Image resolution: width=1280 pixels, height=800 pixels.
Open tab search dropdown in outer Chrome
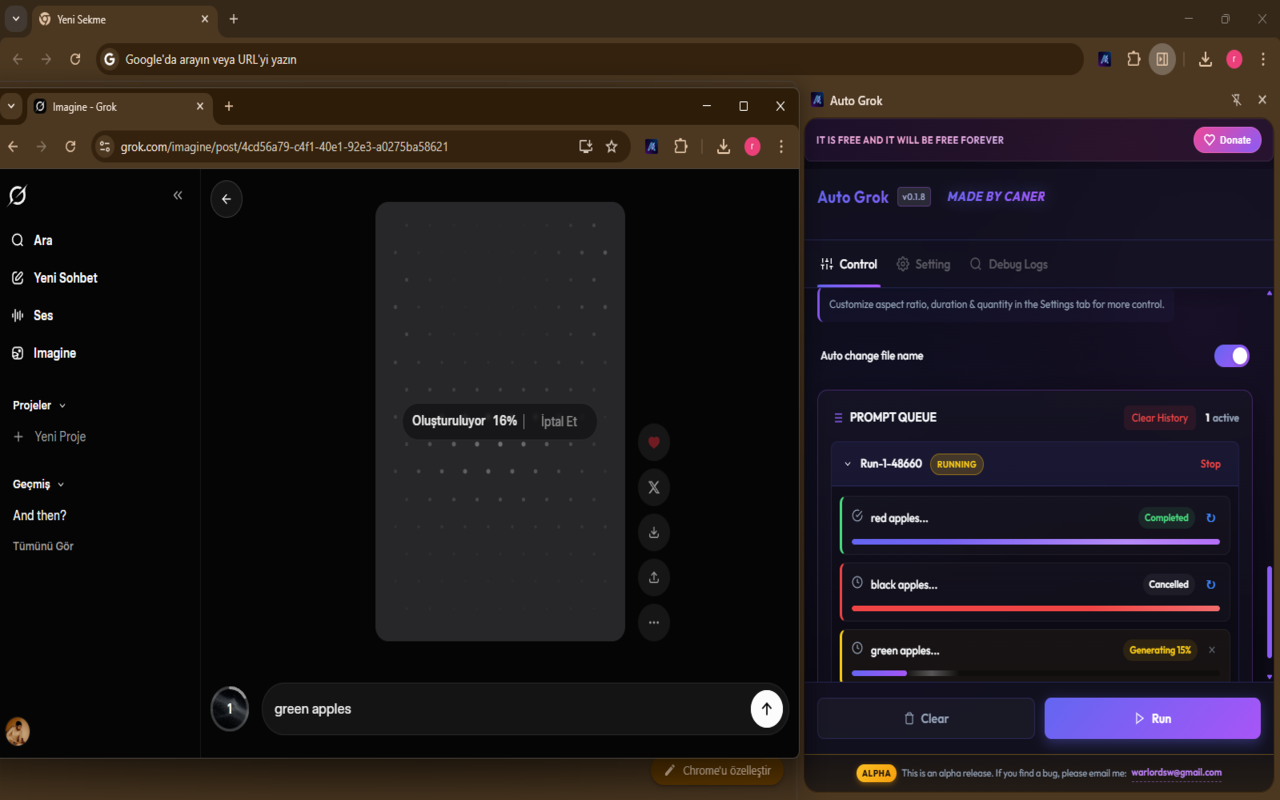(x=15, y=19)
